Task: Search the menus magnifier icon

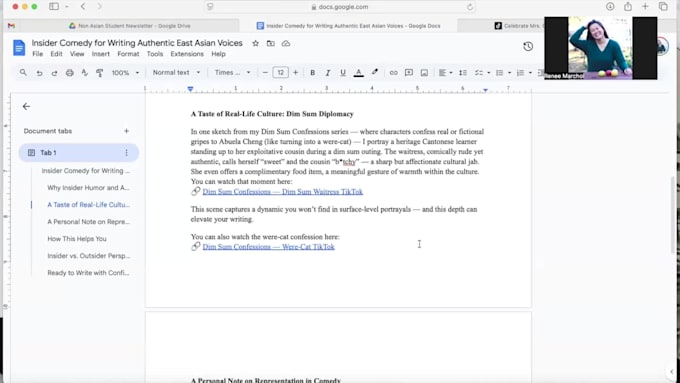Action: pyautogui.click(x=23, y=72)
